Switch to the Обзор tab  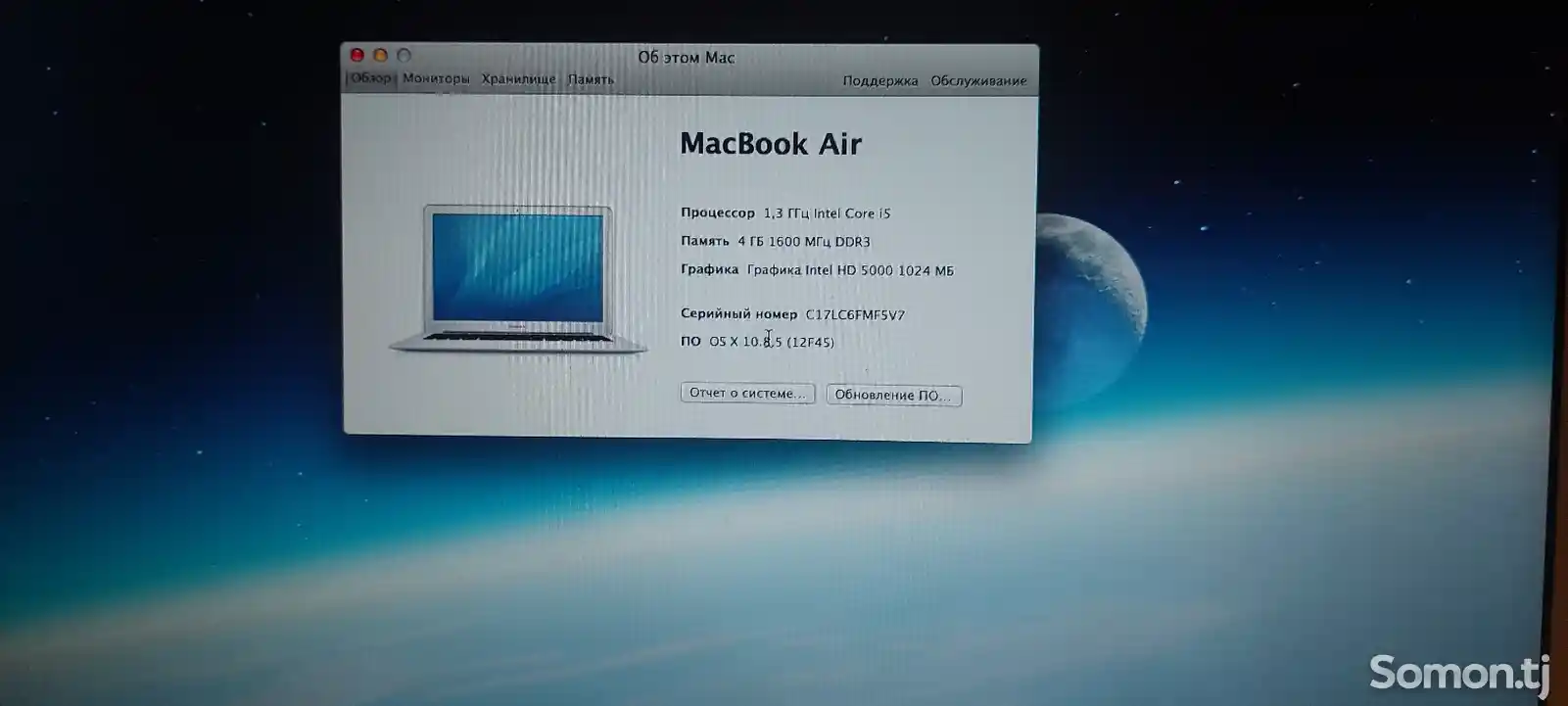(x=371, y=78)
